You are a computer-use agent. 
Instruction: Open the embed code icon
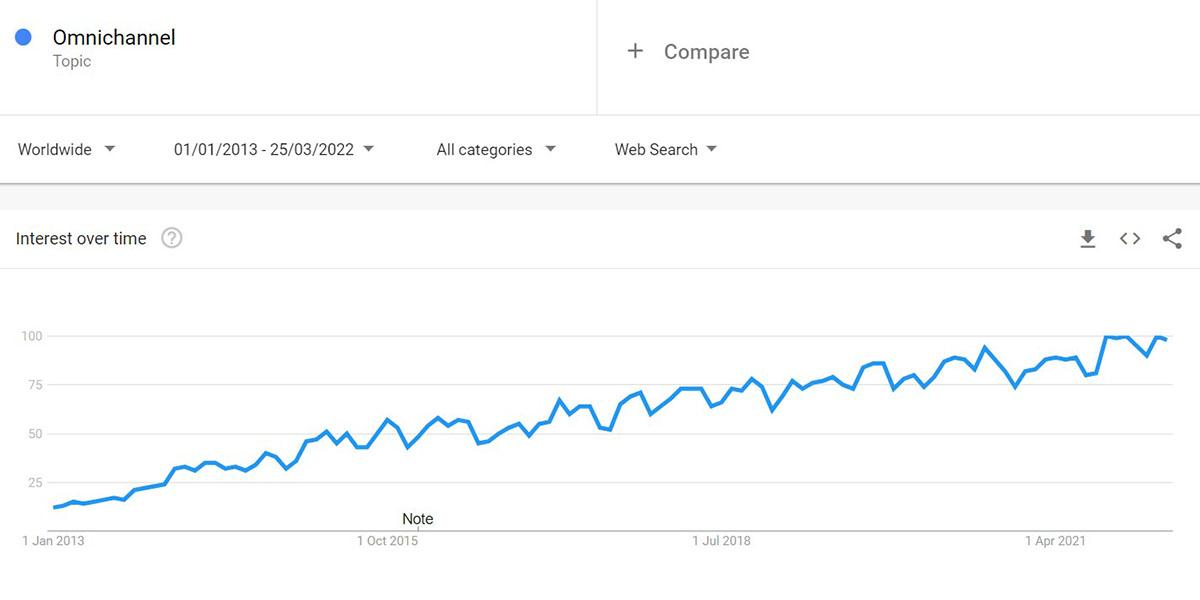[1130, 239]
